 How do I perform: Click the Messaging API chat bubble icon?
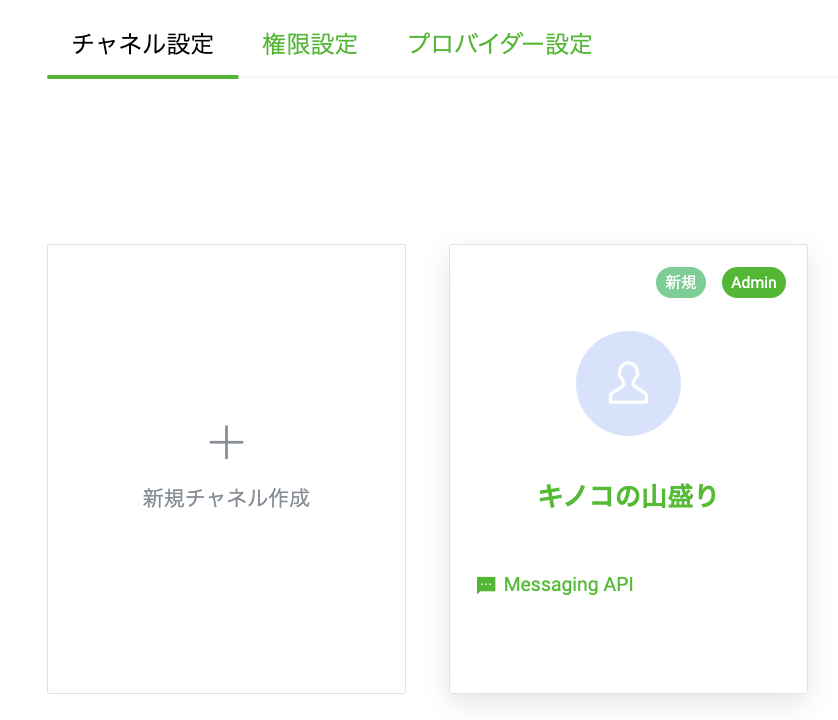pyautogui.click(x=486, y=585)
